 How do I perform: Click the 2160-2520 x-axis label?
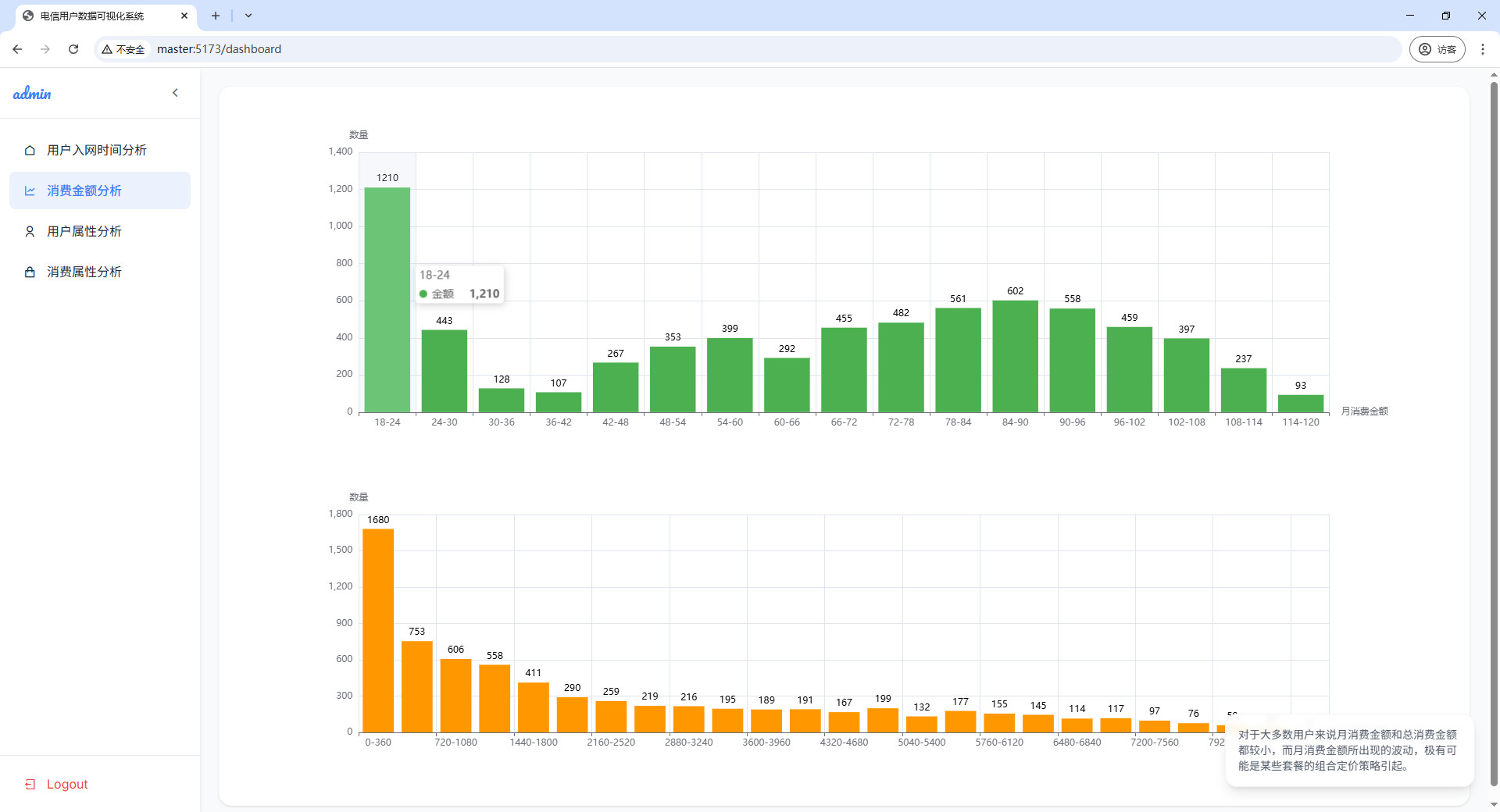[611, 743]
